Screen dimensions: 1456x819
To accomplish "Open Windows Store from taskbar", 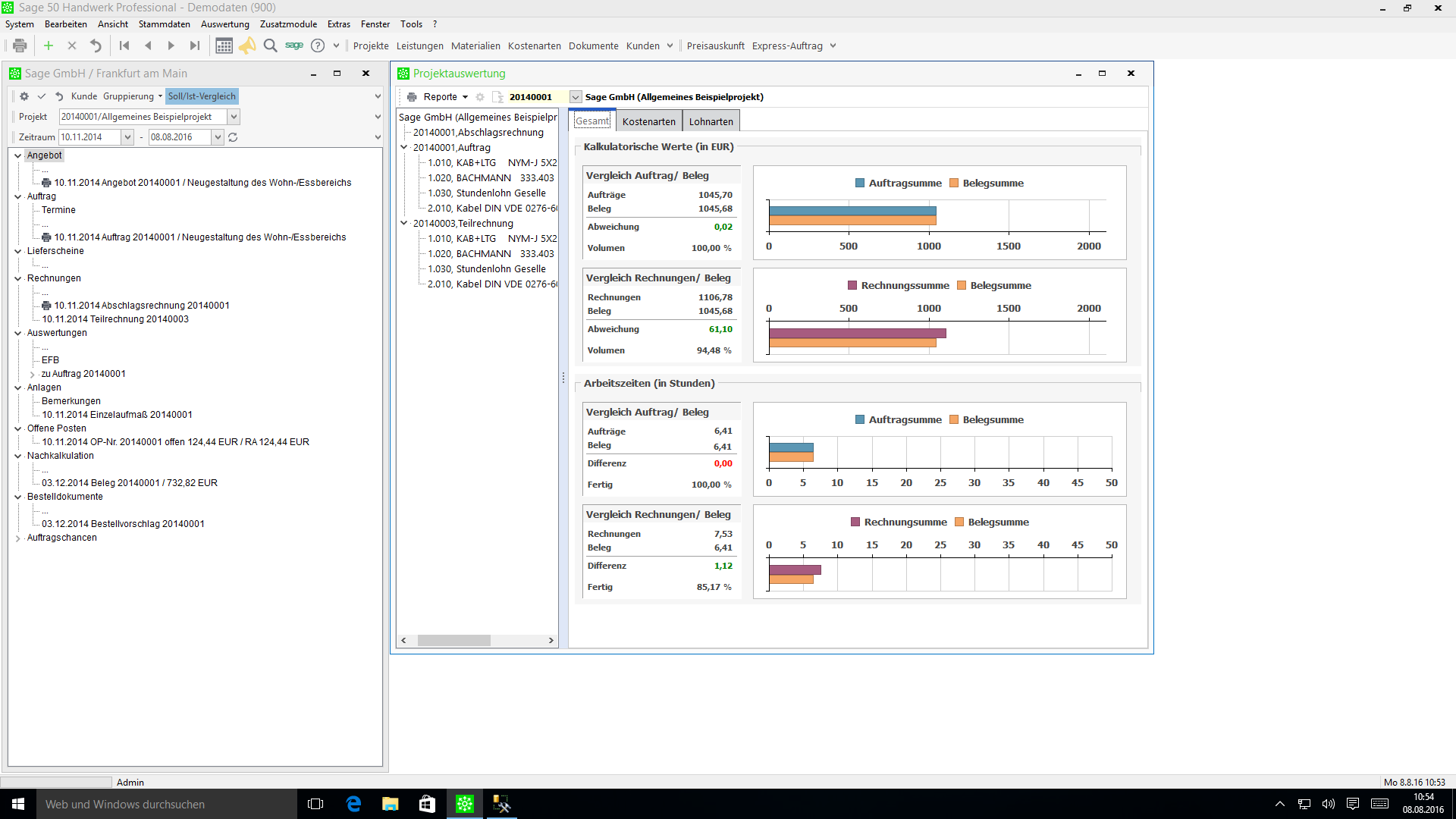I will pos(427,804).
